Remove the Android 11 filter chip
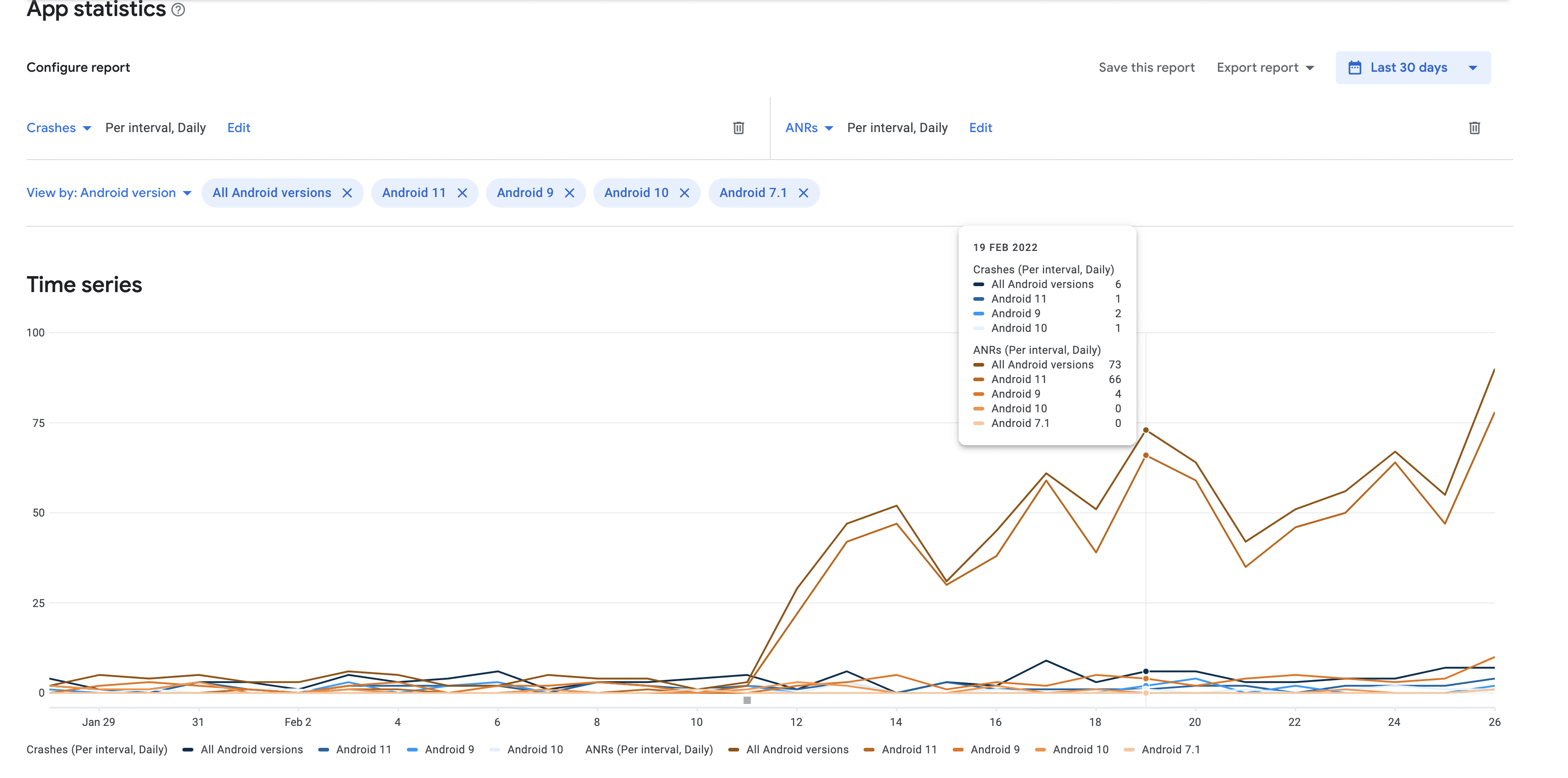 pos(462,193)
